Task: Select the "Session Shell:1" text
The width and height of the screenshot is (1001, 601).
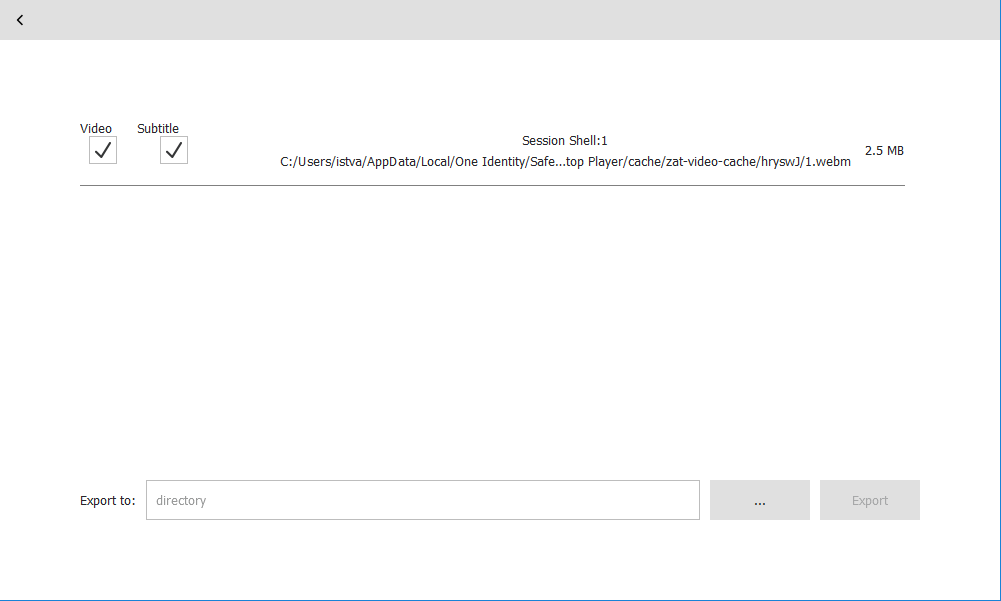Action: [565, 141]
